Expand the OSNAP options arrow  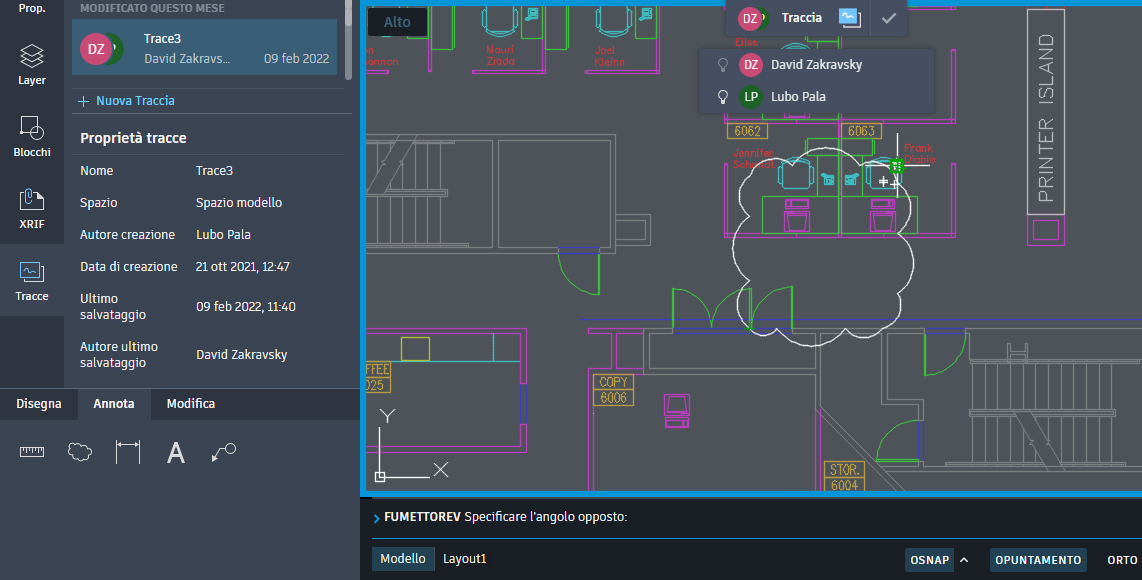pyautogui.click(x=964, y=560)
